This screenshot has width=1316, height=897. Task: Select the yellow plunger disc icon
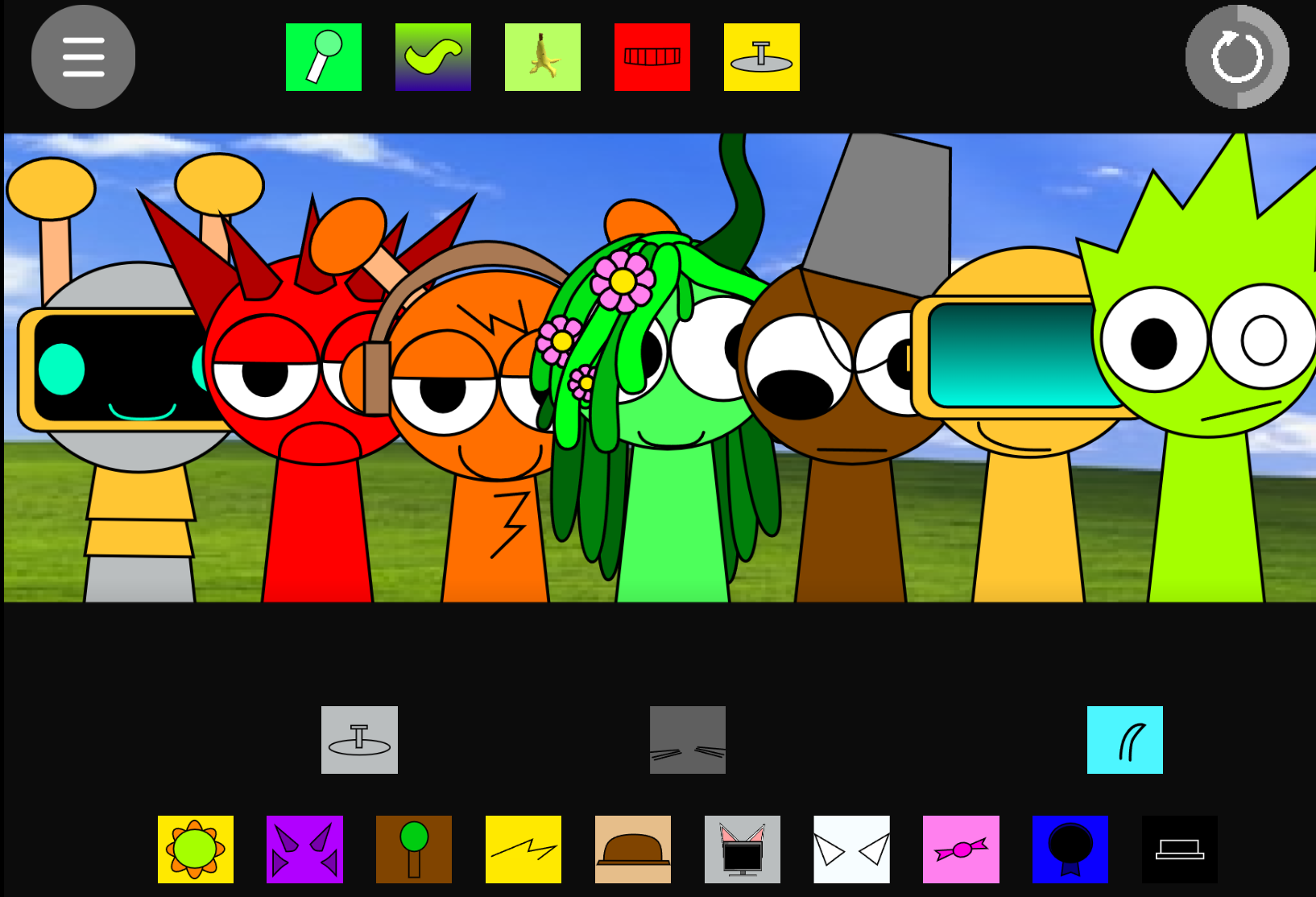762,57
